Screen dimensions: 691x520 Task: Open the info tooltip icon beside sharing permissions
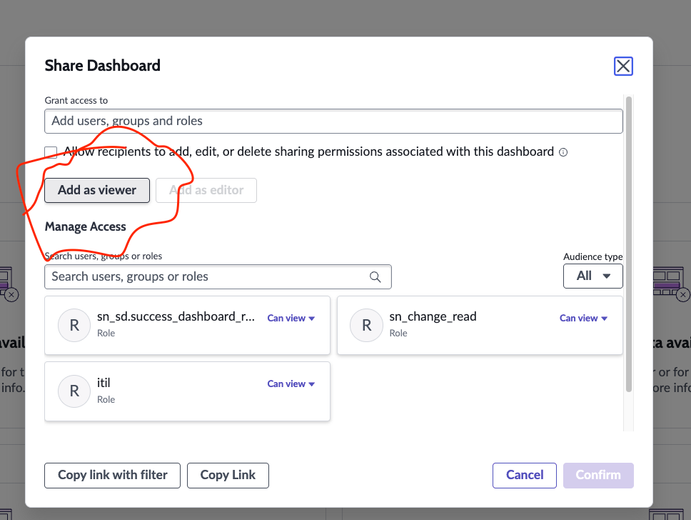563,152
